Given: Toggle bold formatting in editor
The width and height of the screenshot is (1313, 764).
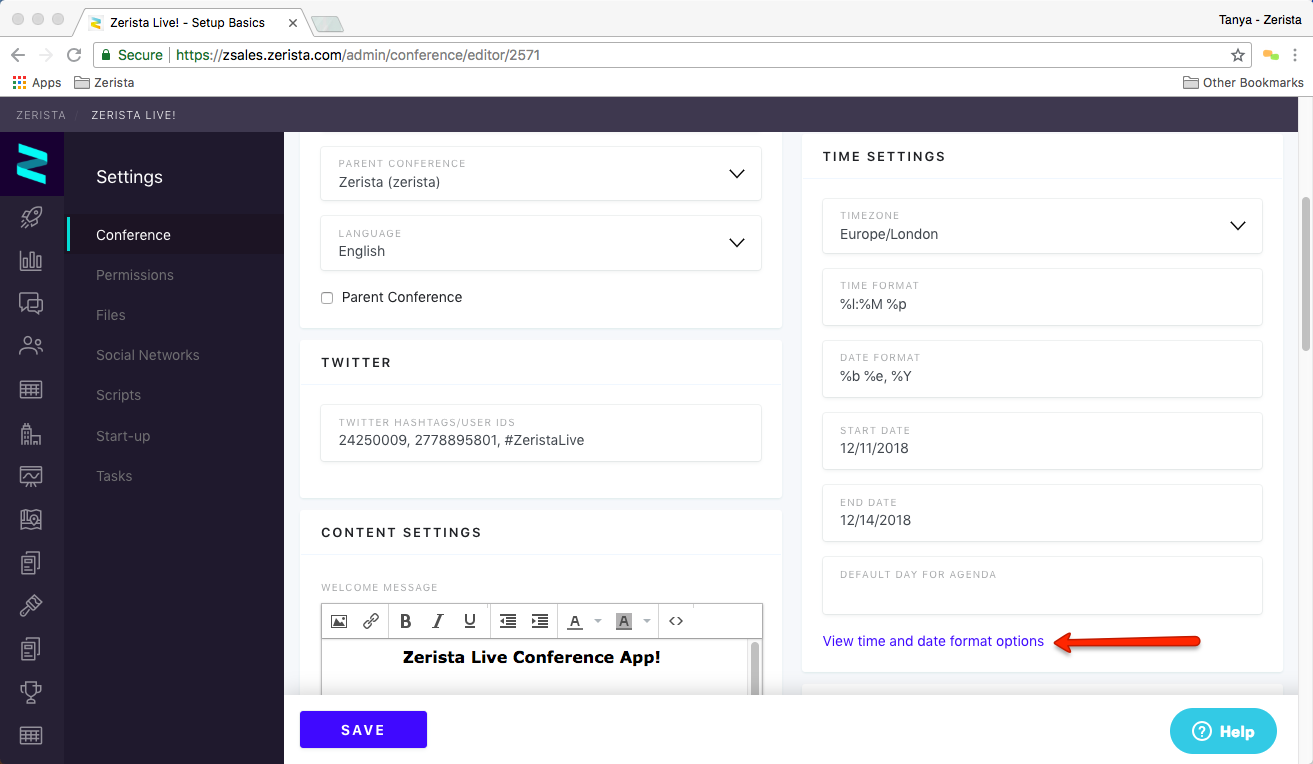Looking at the screenshot, I should (405, 621).
